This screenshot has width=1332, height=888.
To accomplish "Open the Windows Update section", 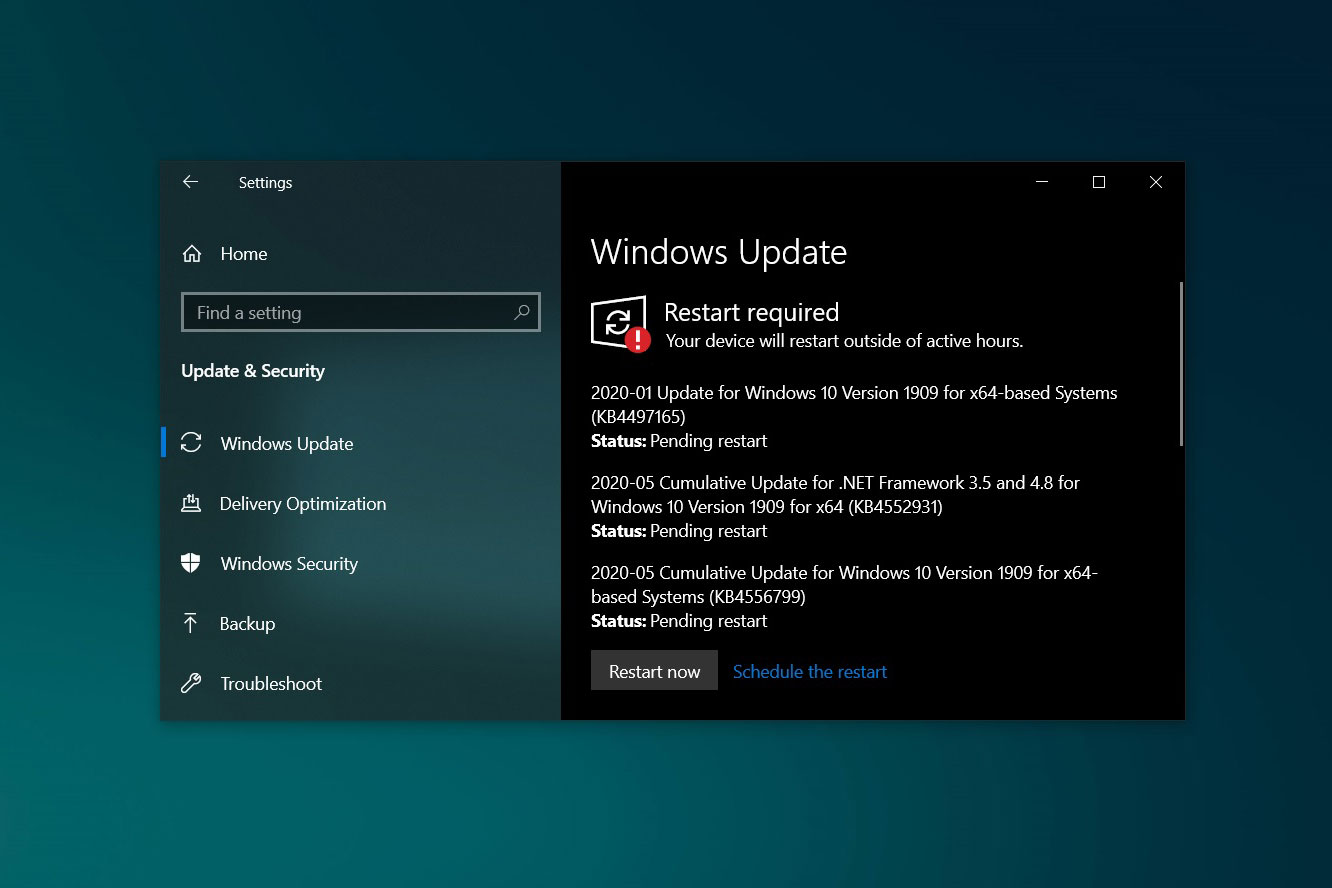I will pos(360,443).
